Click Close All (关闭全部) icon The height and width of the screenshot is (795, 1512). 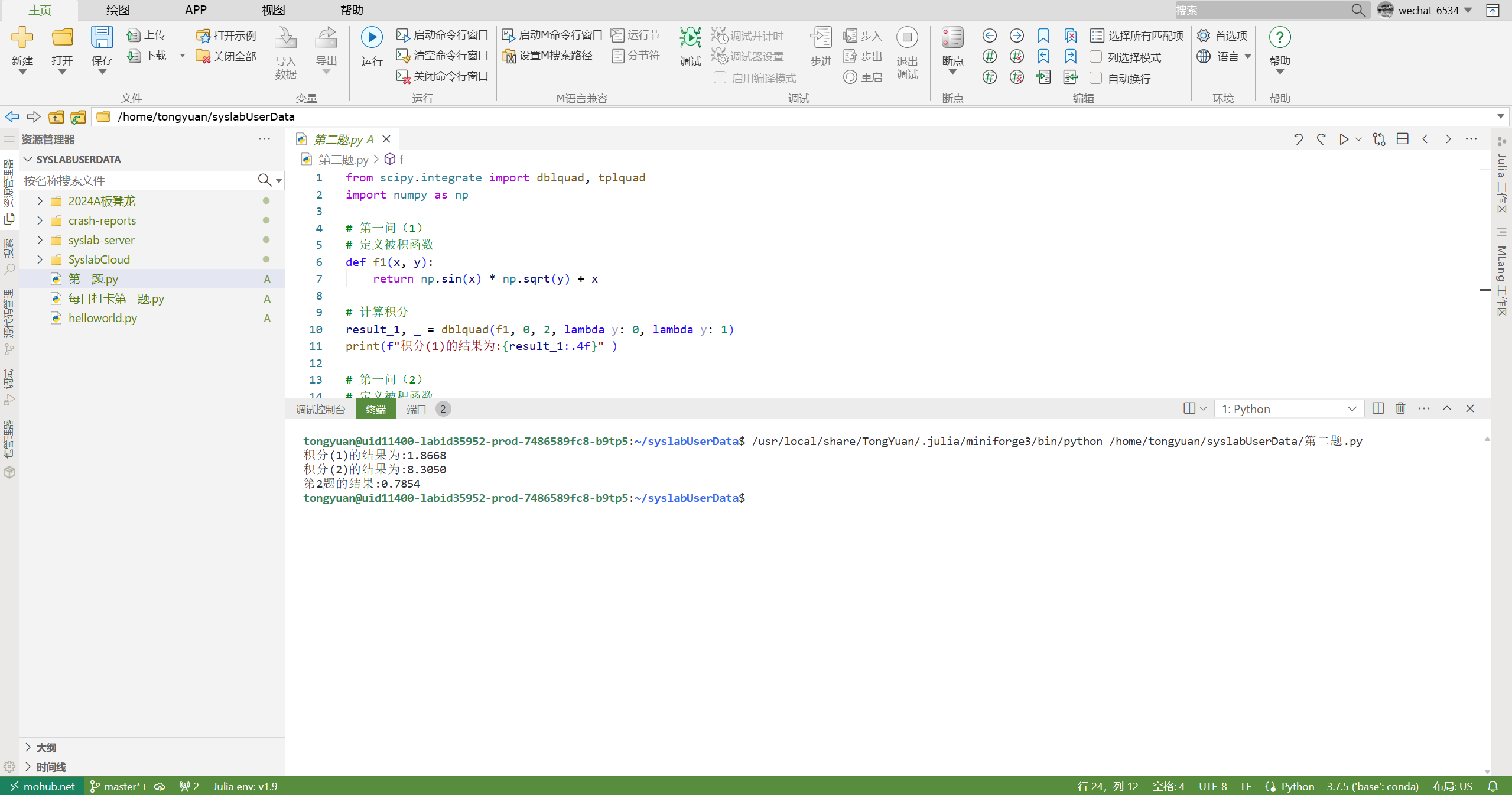tap(203, 56)
